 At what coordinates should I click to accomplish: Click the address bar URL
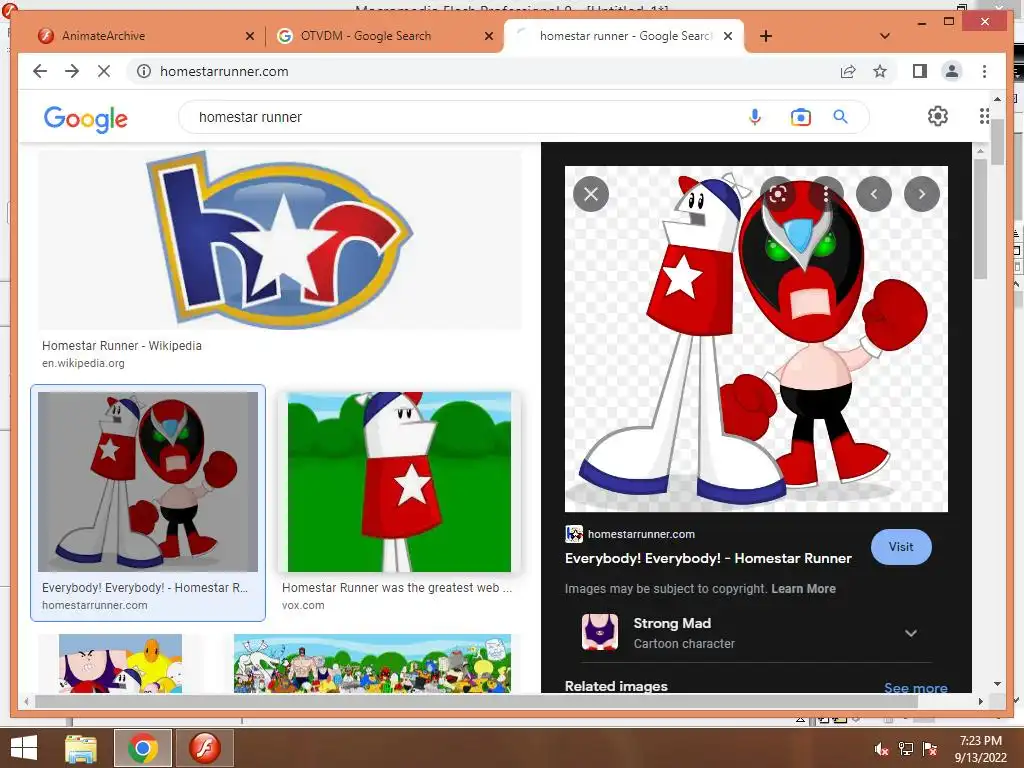click(224, 71)
